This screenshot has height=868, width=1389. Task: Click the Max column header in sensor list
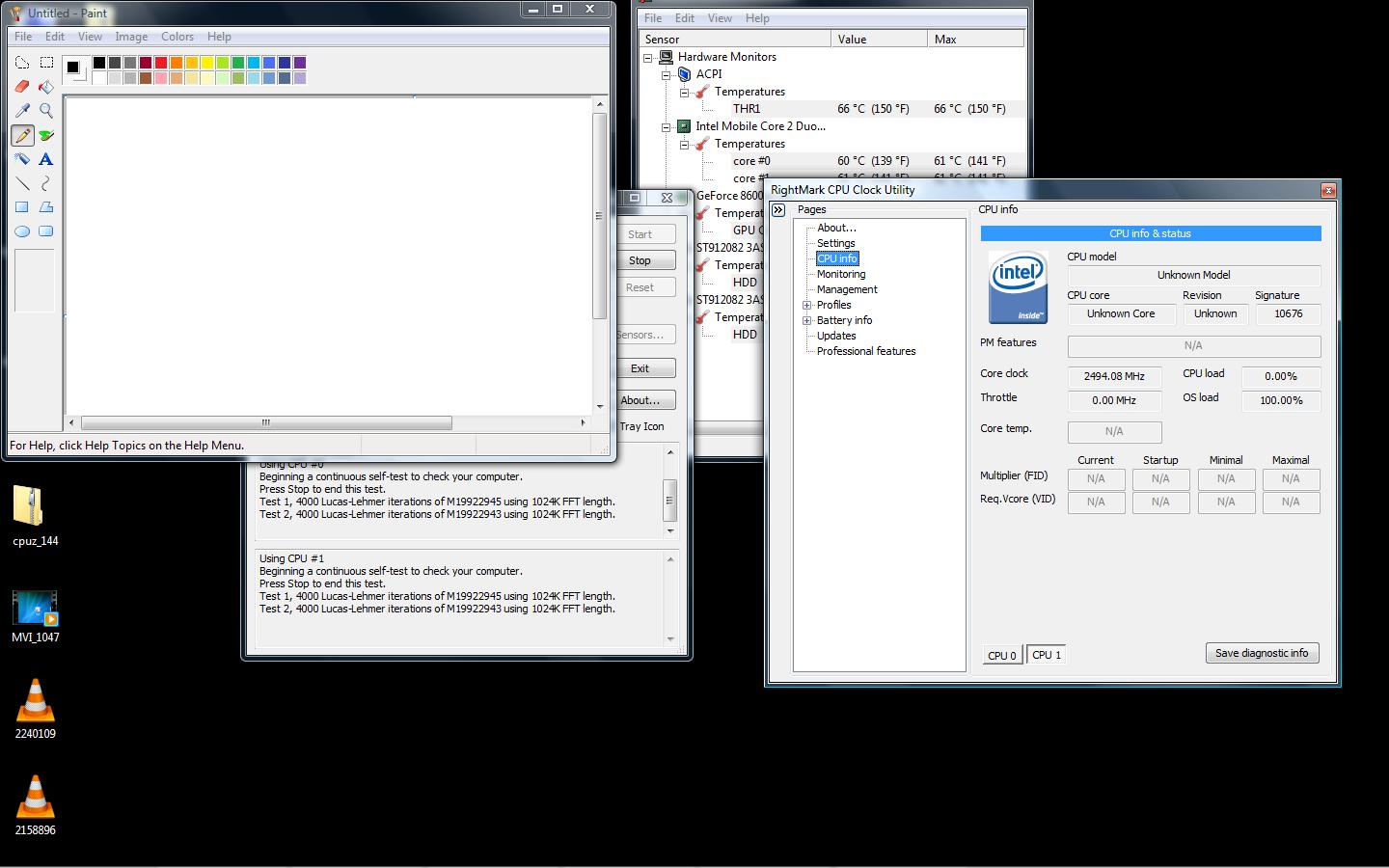975,40
